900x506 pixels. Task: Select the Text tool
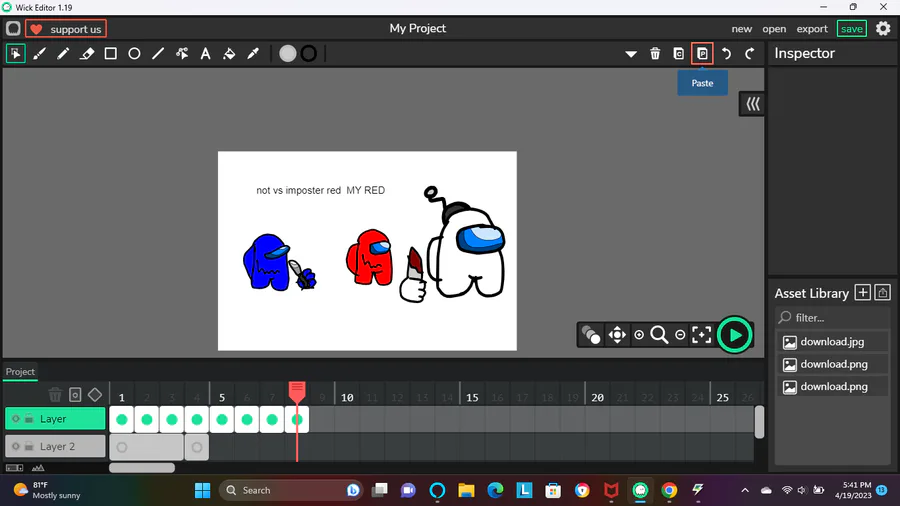coord(205,53)
